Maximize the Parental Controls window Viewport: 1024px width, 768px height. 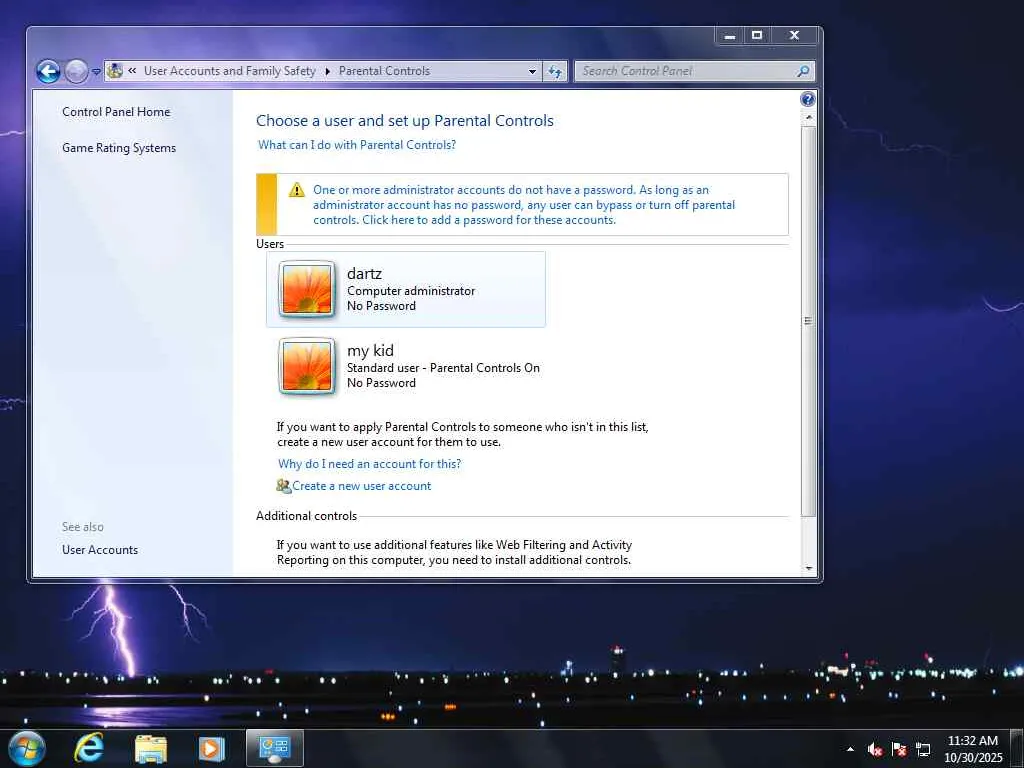[757, 36]
